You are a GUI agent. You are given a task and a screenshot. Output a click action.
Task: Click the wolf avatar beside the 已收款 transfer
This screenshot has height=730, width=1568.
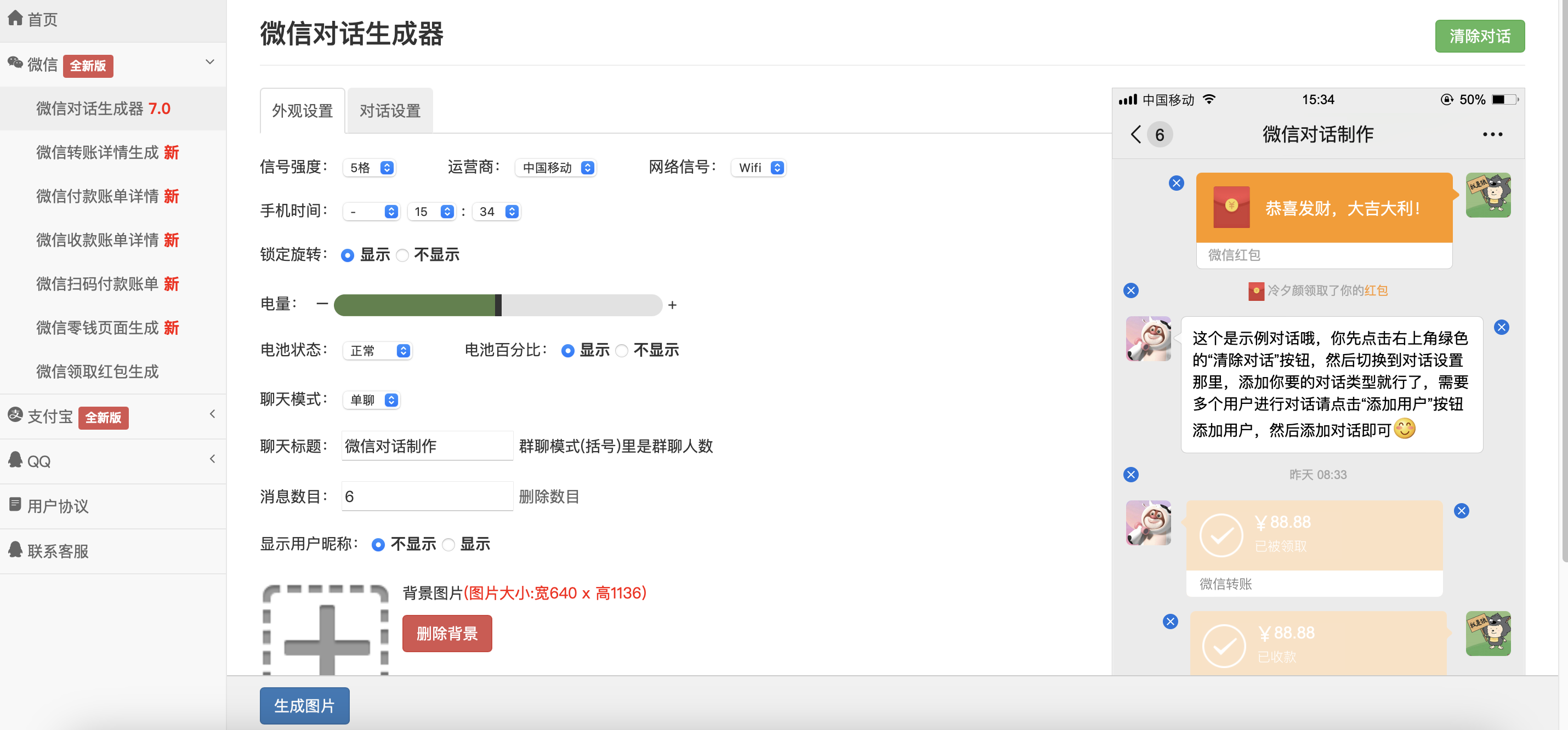click(x=1489, y=634)
